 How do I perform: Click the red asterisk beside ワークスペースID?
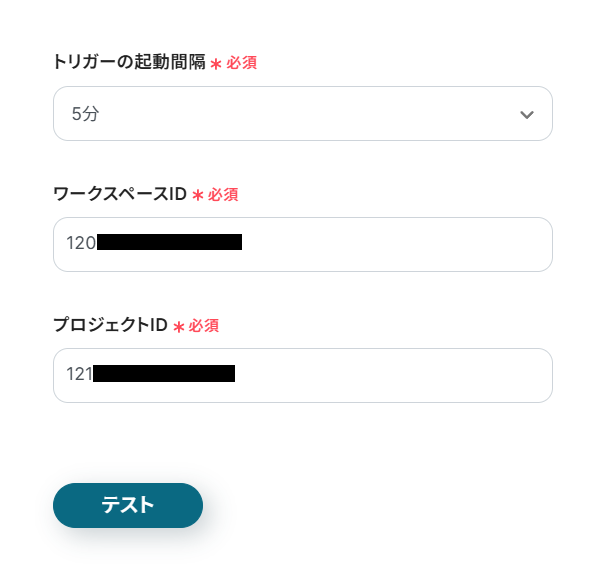197,195
